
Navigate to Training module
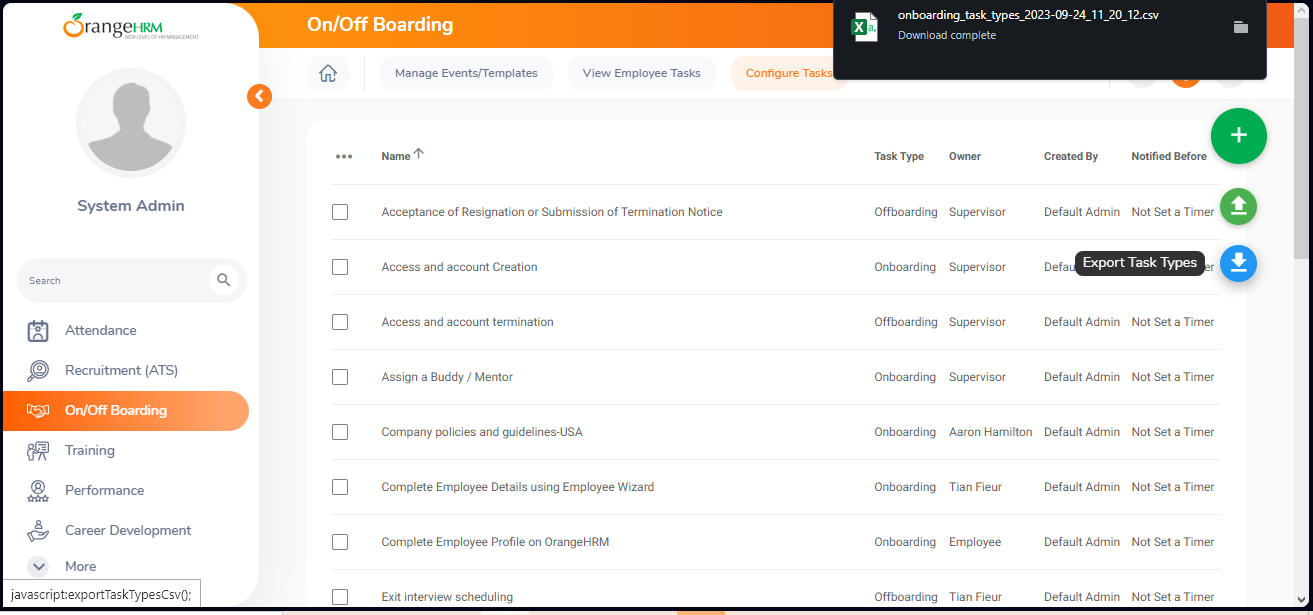coord(90,451)
